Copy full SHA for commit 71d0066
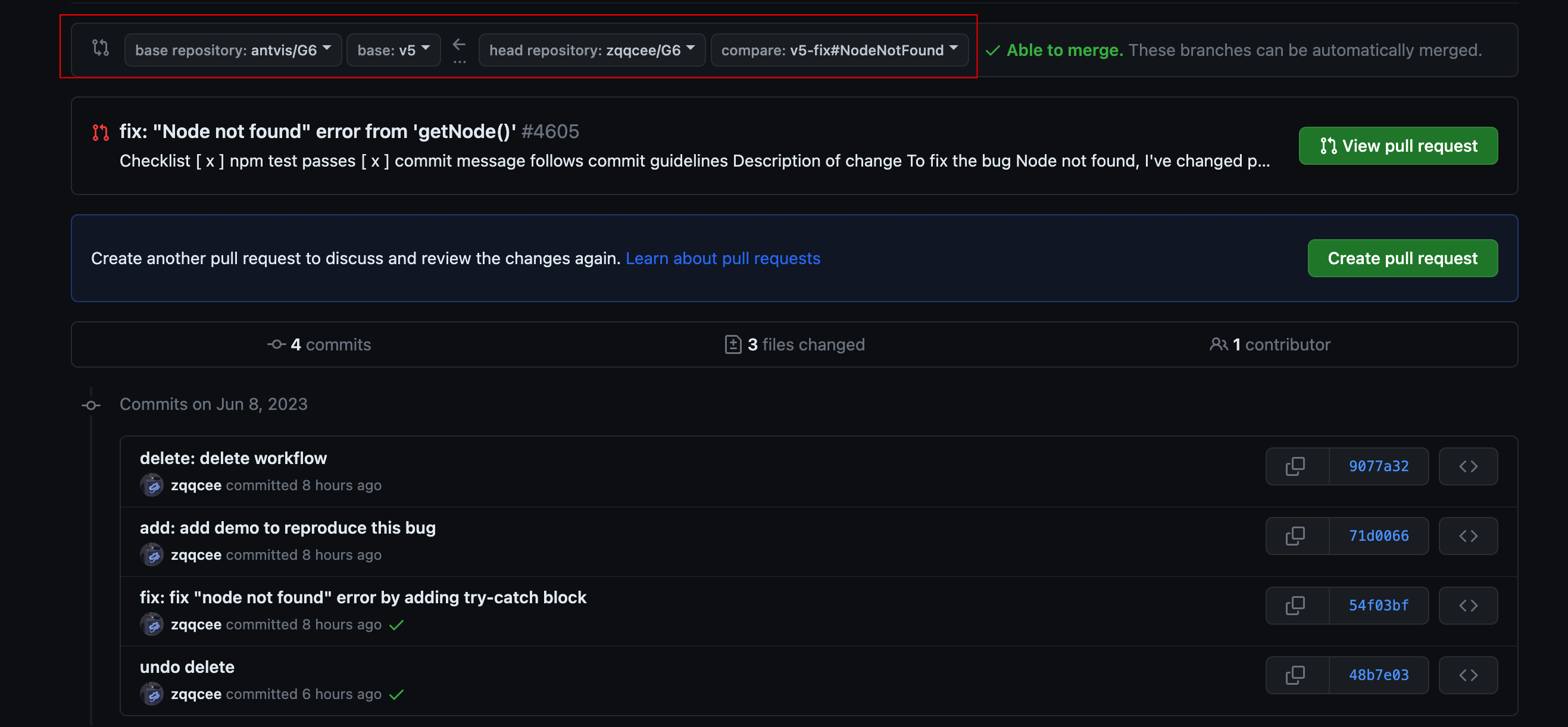This screenshot has height=727, width=1568. tap(1297, 535)
